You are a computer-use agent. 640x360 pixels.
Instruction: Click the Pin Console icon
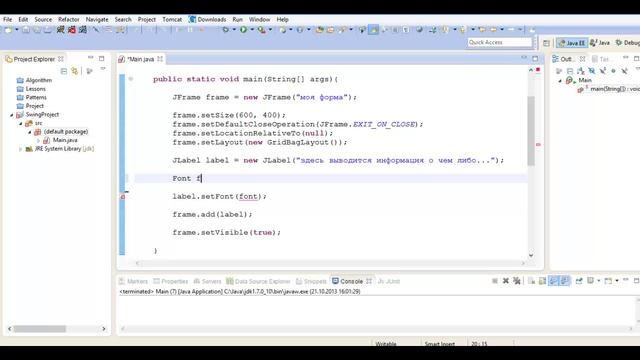pyautogui.click(x=579, y=281)
